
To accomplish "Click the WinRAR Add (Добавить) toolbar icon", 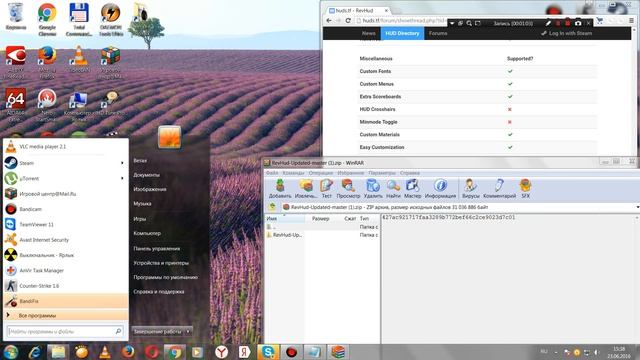I will (280, 189).
